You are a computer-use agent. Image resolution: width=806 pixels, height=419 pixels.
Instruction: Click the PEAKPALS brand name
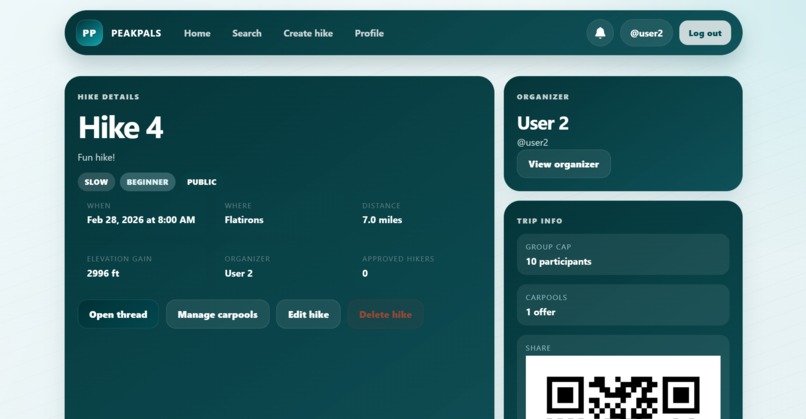click(136, 33)
